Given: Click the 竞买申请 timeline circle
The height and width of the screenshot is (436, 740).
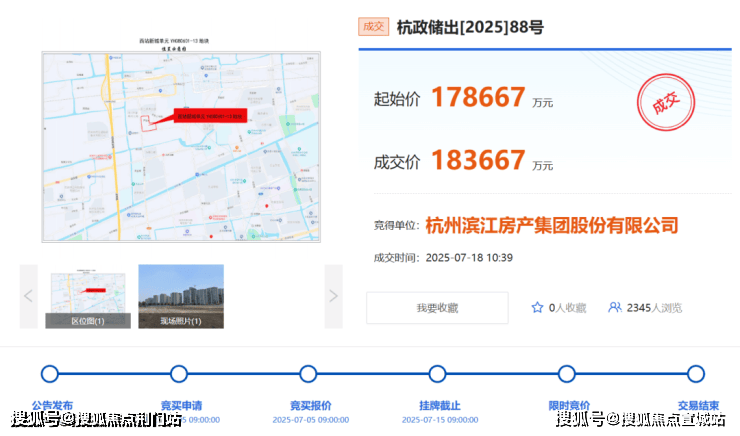Looking at the screenshot, I should click(179, 374).
